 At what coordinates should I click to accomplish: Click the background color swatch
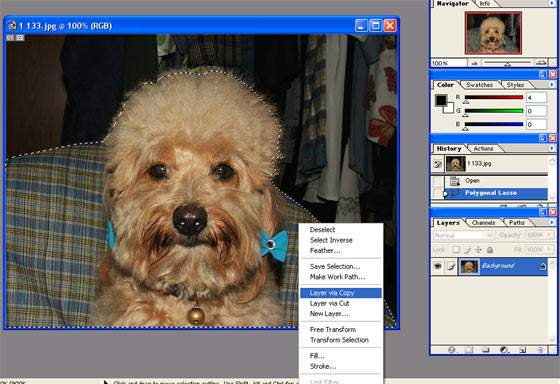tap(449, 109)
